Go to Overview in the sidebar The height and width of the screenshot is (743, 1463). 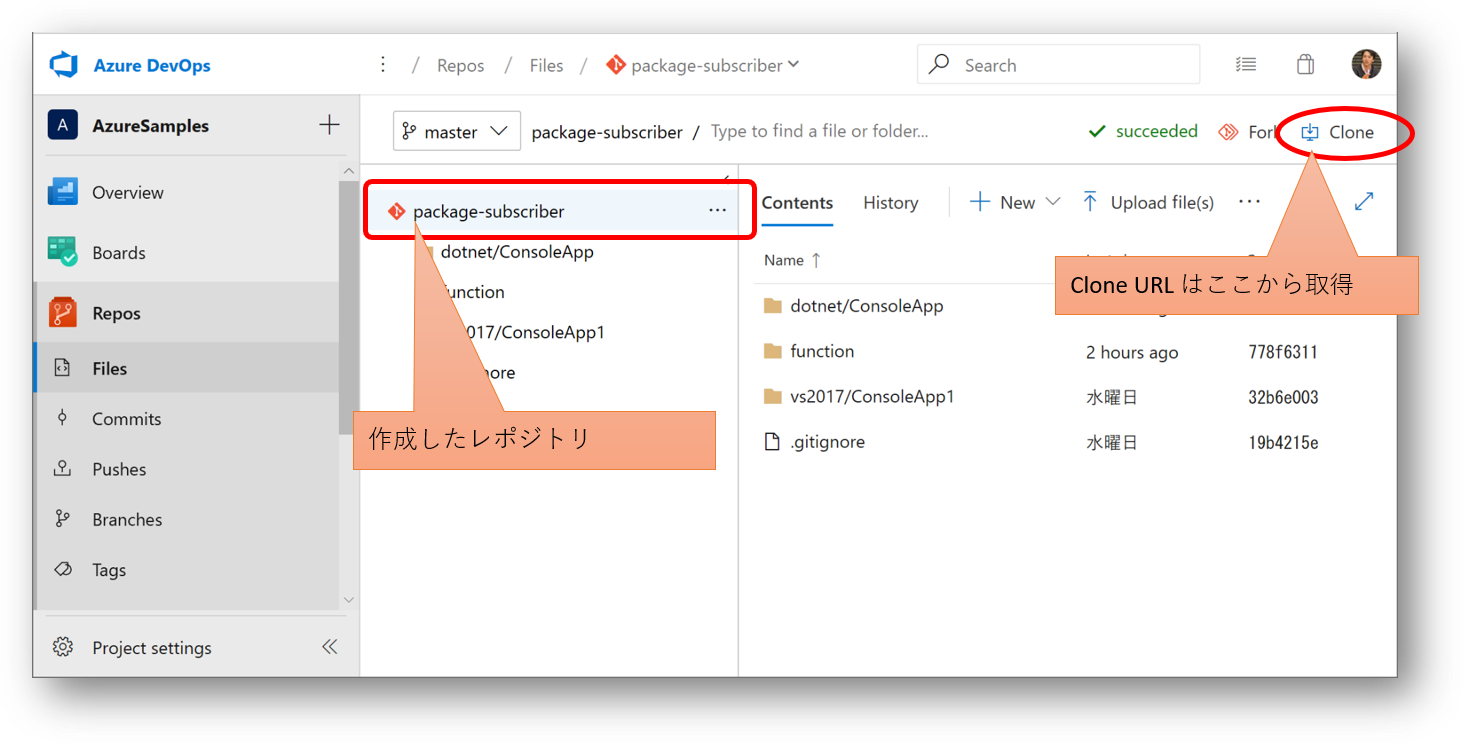(x=127, y=192)
